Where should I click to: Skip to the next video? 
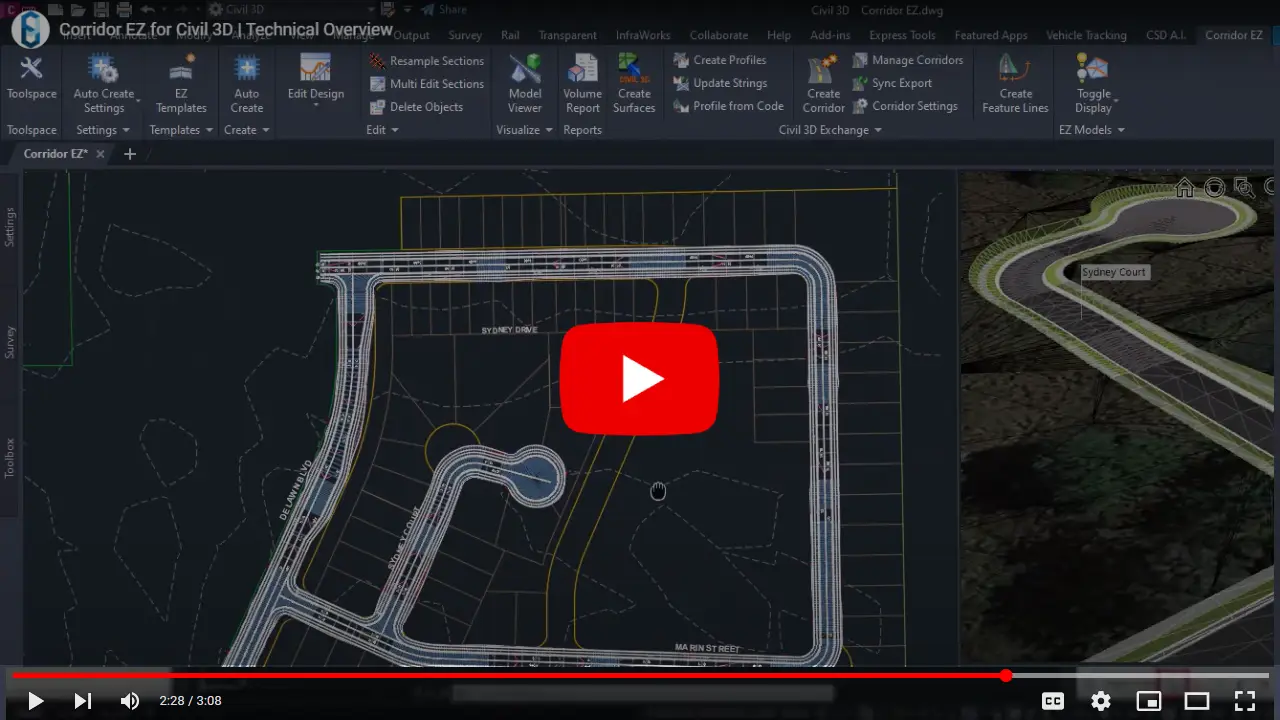pyautogui.click(x=83, y=701)
